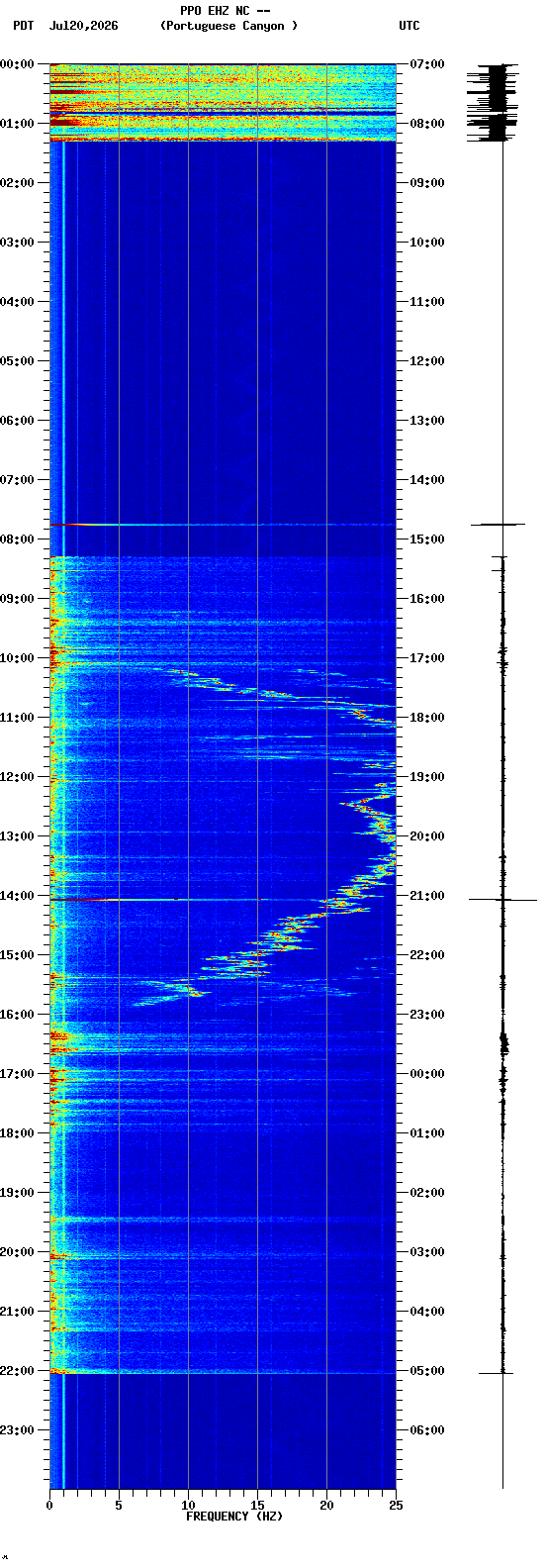Image resolution: width=546 pixels, height=1568 pixels.
Task: Click the UTC time label '04:00'
Action: pos(427,1311)
